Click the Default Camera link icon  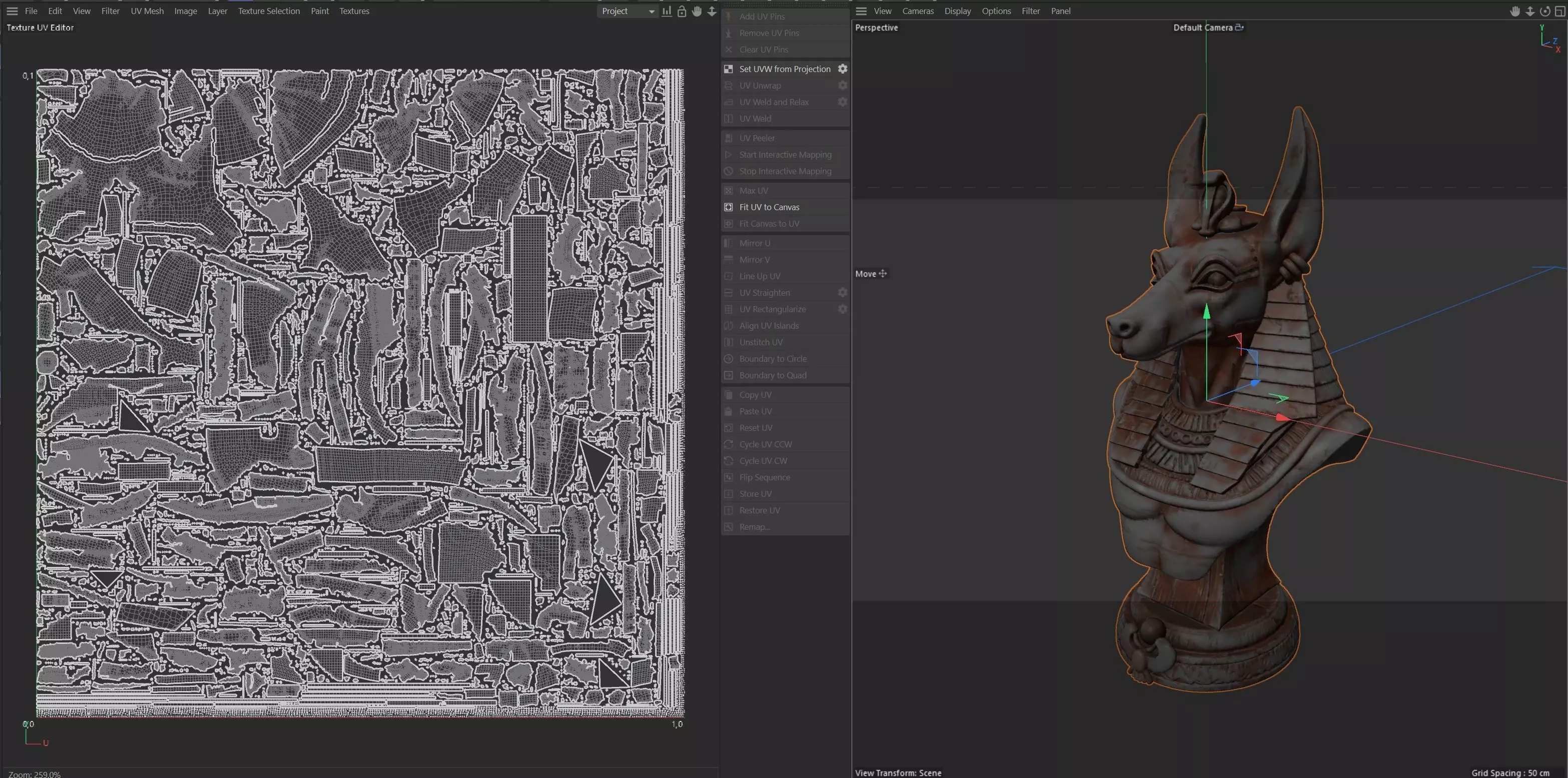(x=1239, y=28)
